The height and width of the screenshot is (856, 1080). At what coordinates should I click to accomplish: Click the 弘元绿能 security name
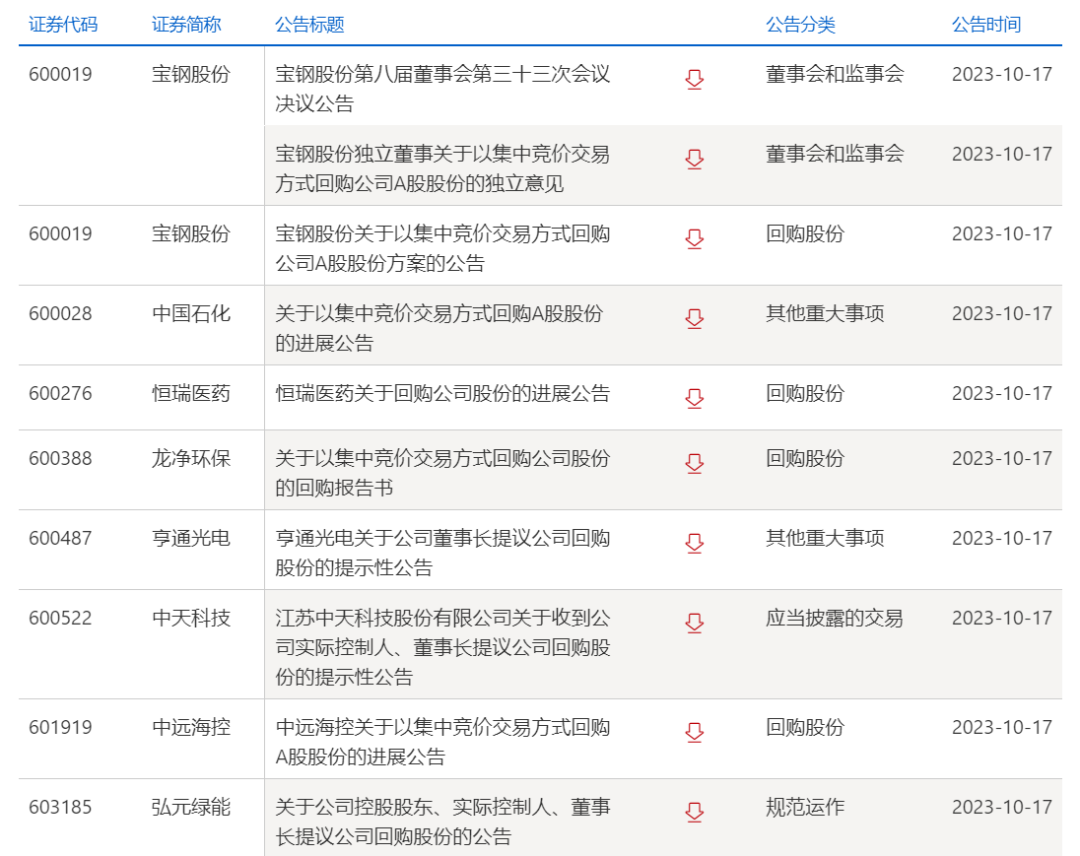pos(191,808)
